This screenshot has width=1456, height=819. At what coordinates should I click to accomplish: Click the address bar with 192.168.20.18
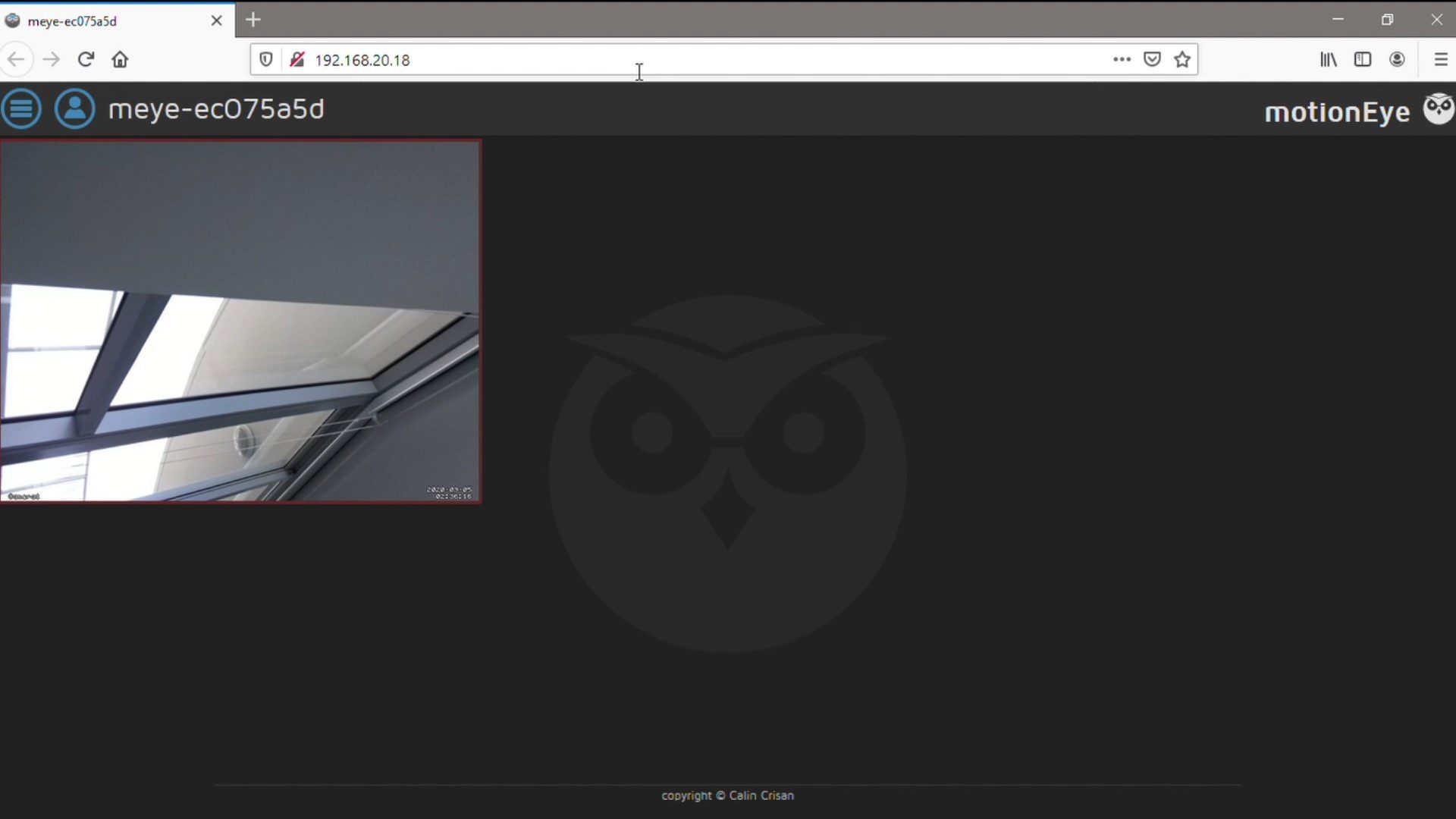click(x=682, y=59)
